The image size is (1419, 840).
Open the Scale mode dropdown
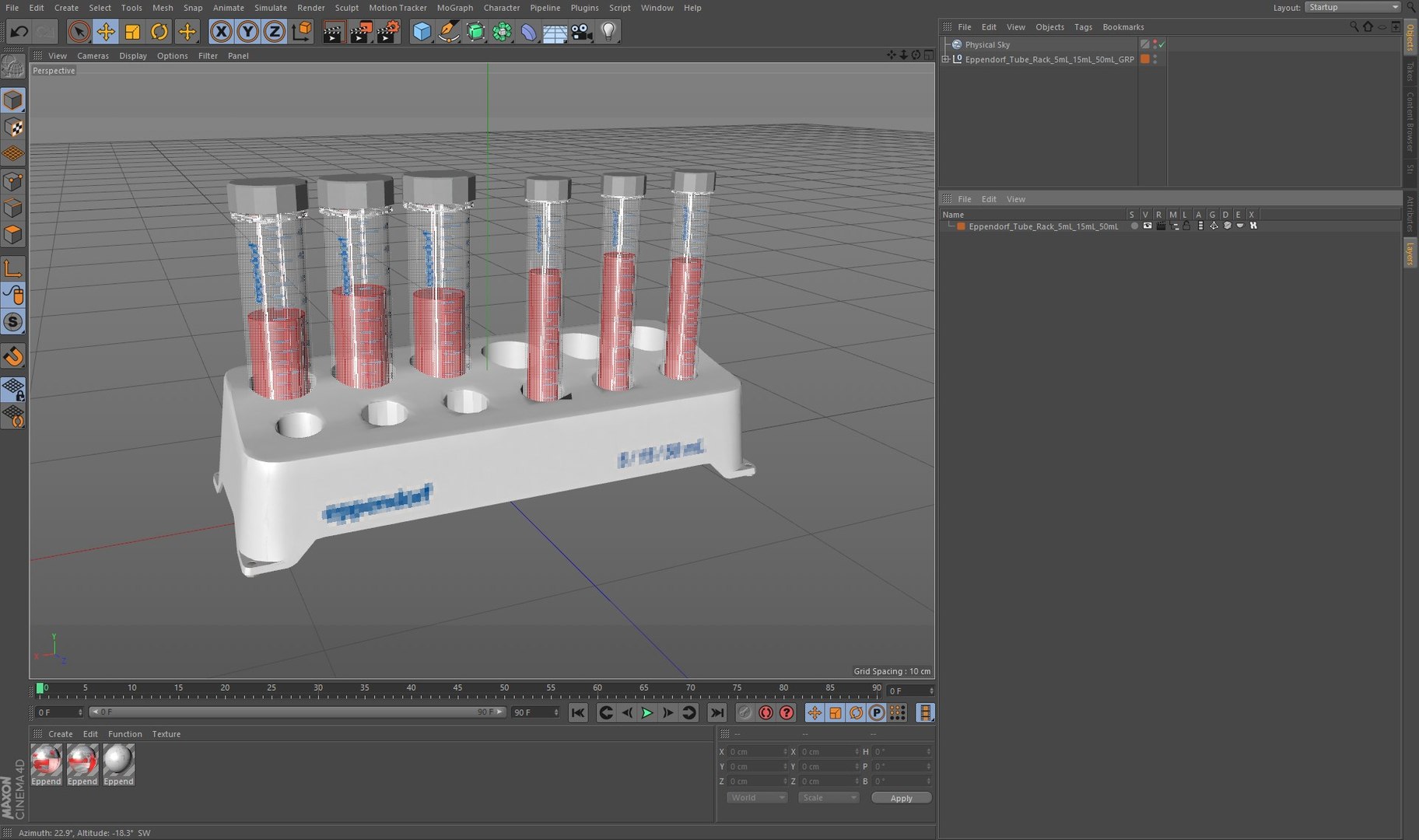[829, 798]
